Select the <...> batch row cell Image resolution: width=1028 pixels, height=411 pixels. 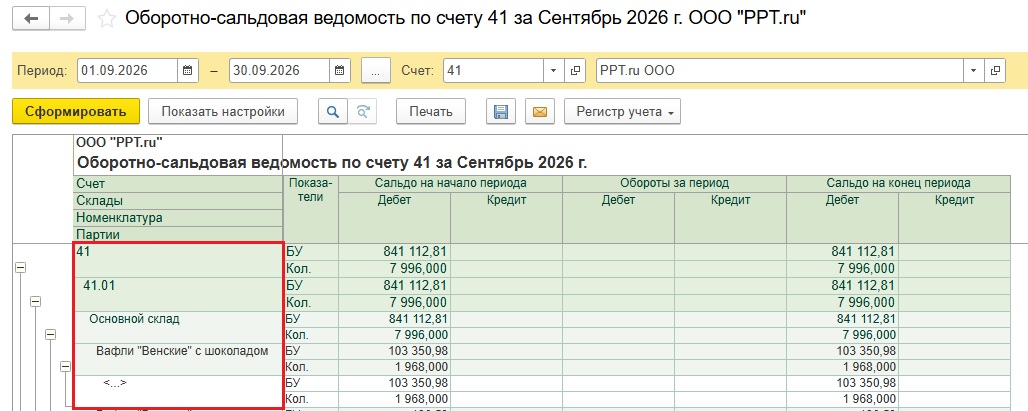pyautogui.click(x=178, y=391)
